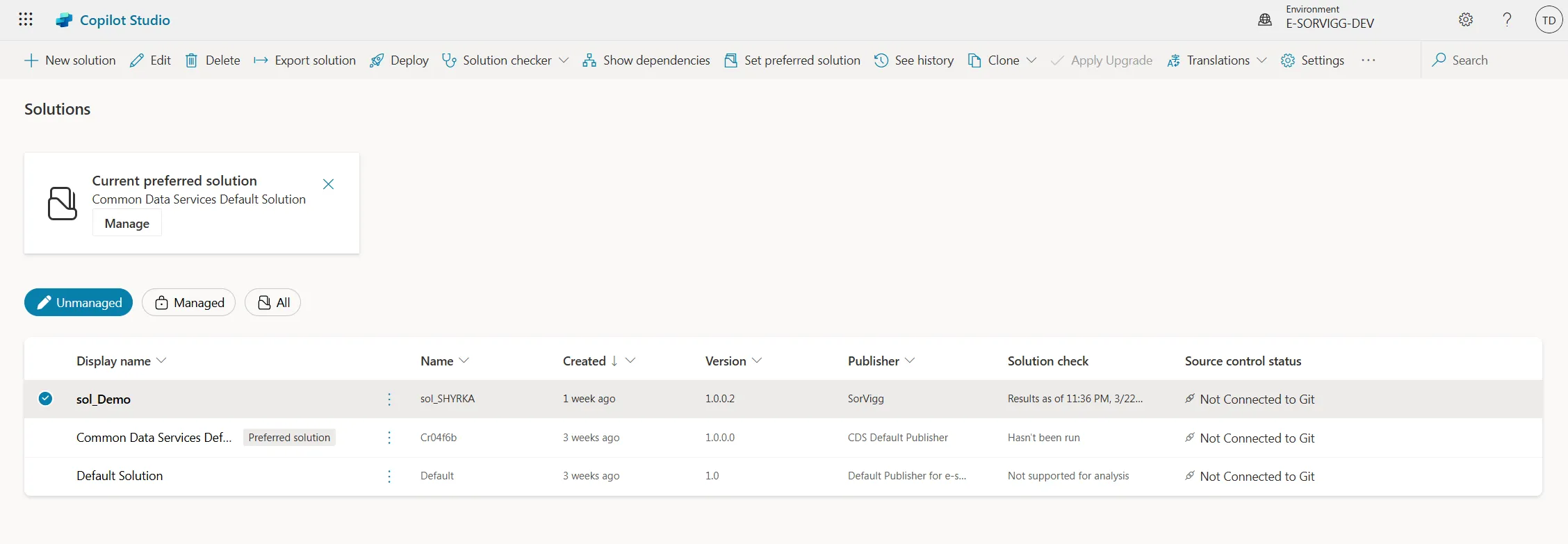Viewport: 1568px width, 544px height.
Task: Click sol_Demo solution check results text
Action: click(x=1075, y=399)
